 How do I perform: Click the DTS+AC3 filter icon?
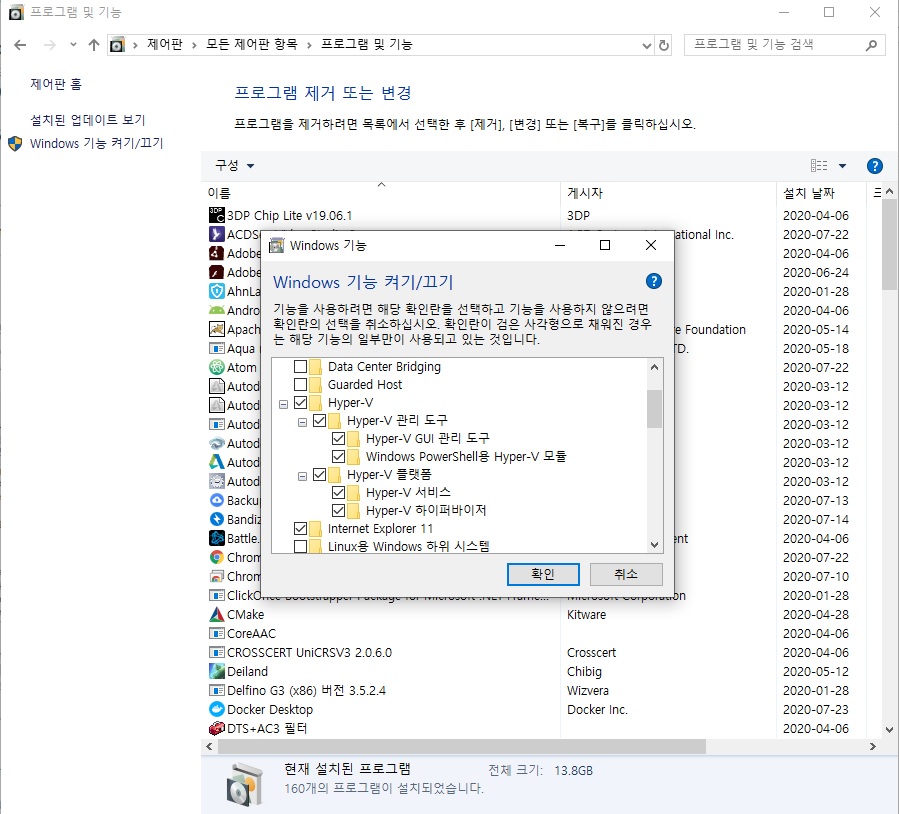point(216,728)
